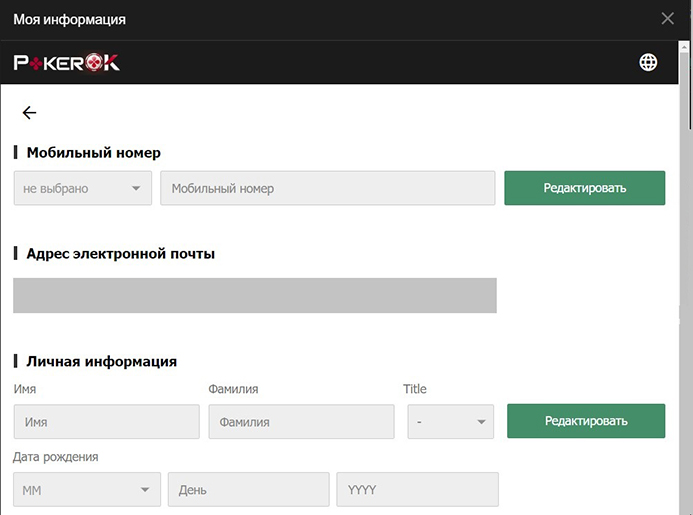Click the PokerOK logo

(x=67, y=63)
